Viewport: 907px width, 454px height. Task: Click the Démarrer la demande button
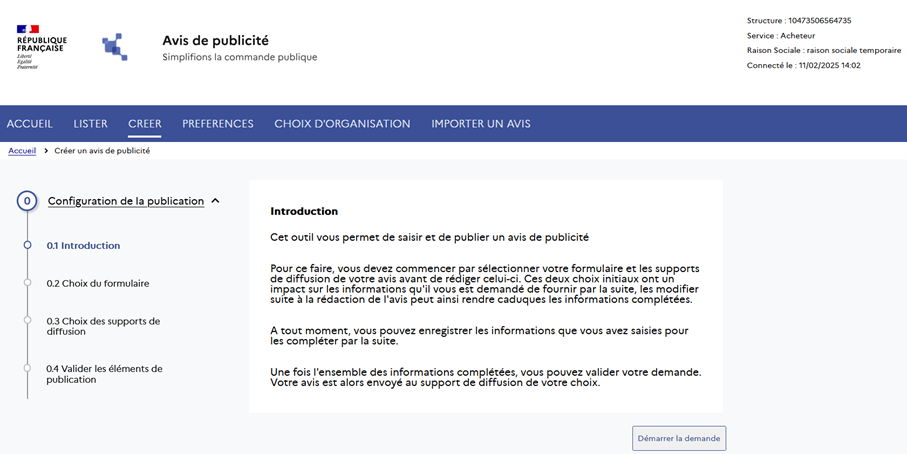(x=679, y=438)
